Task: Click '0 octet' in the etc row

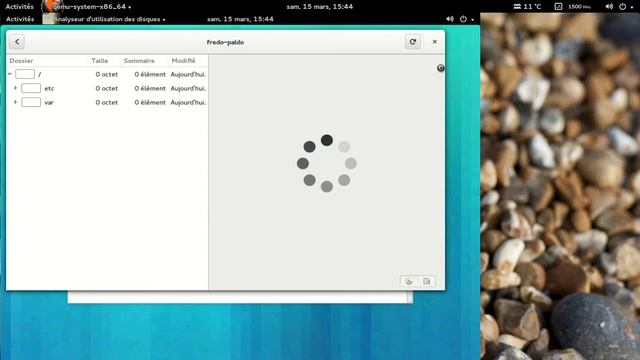Action: pyautogui.click(x=107, y=88)
